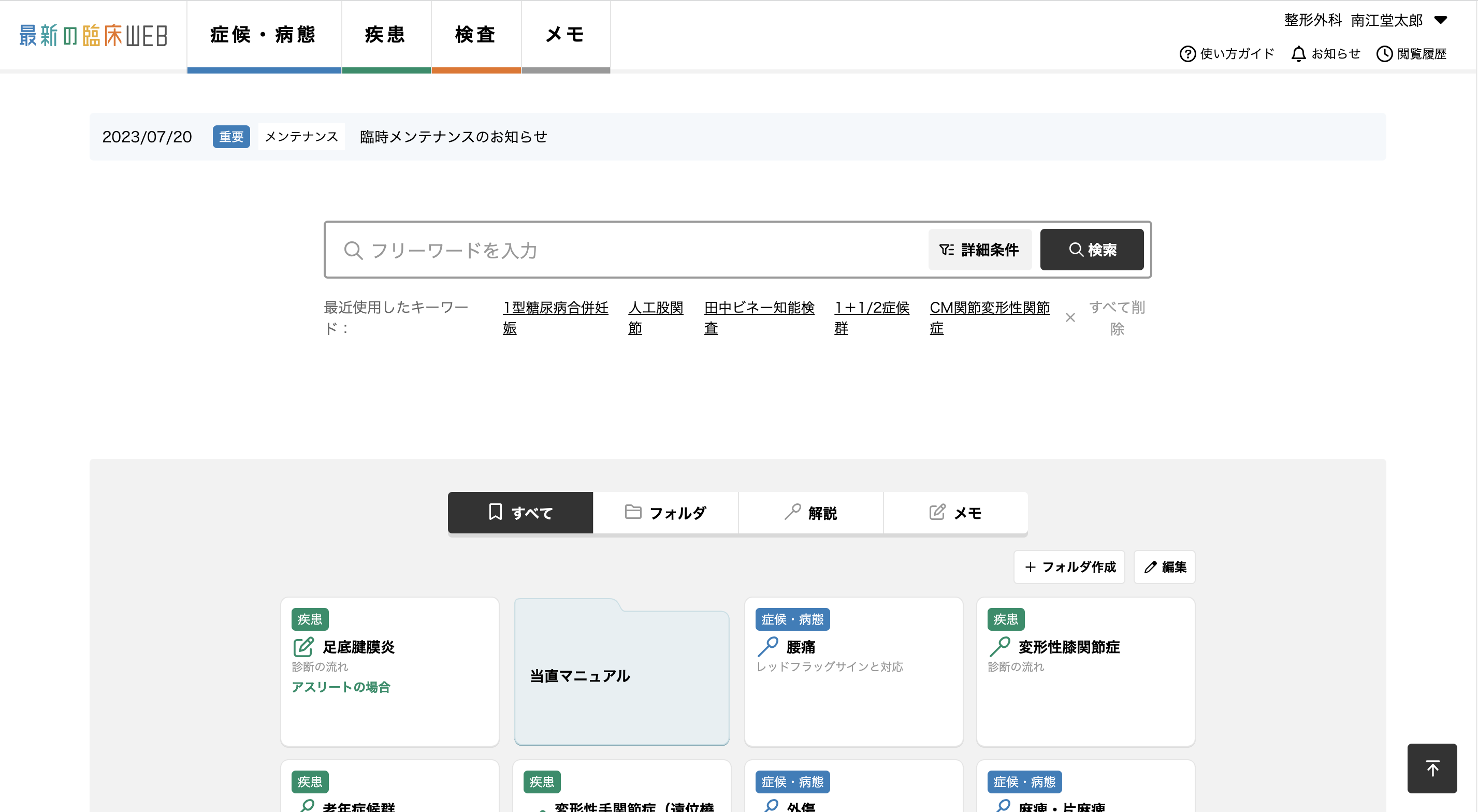Click the 診断の流れ subtitle under 足底腱膜炎
This screenshot has height=812, width=1478.
tap(320, 667)
